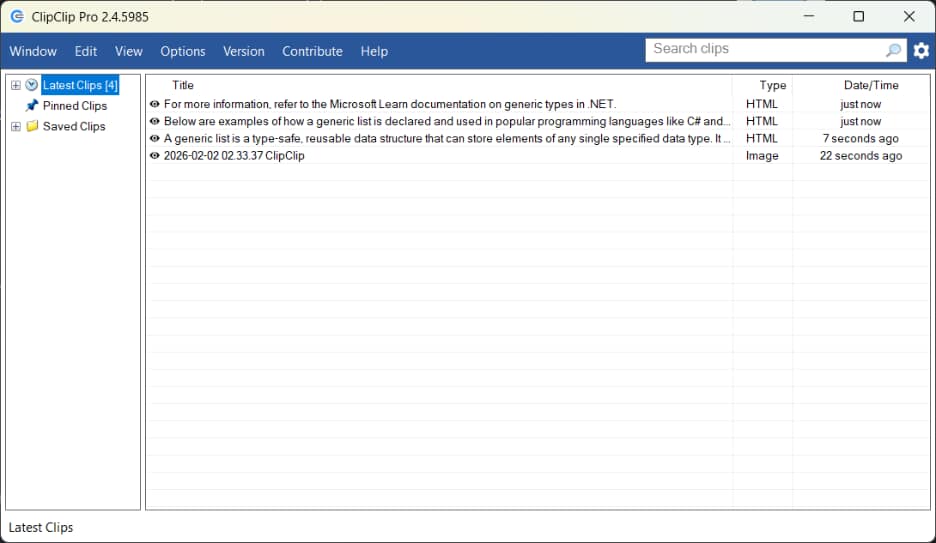Click the pushpin icon for Pinned Clips
Screen dimensions: 936x543
tap(32, 106)
